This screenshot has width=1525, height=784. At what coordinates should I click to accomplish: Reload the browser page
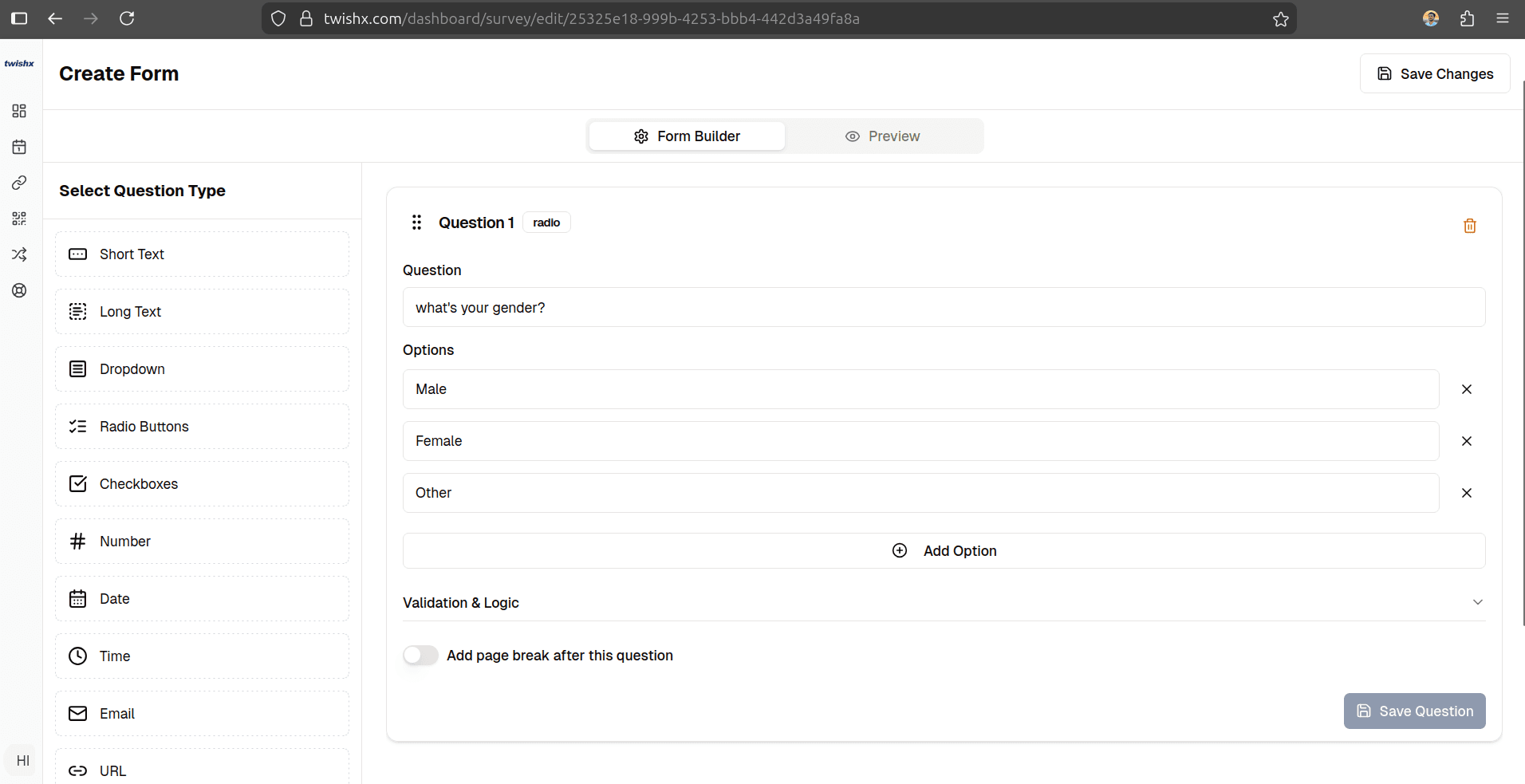127,18
